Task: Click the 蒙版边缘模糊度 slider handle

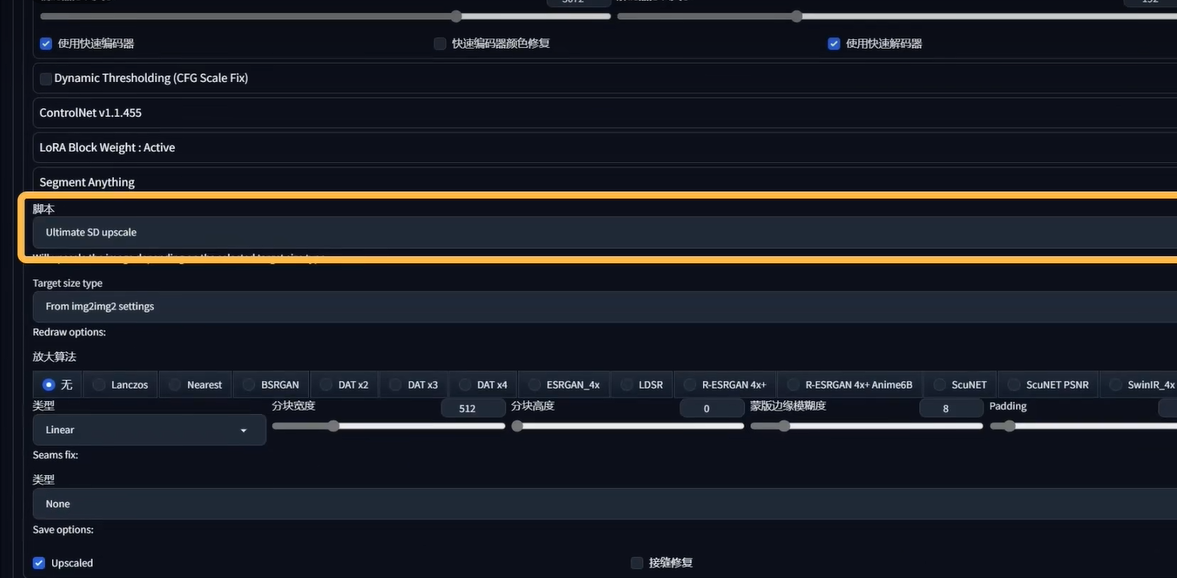Action: 785,426
